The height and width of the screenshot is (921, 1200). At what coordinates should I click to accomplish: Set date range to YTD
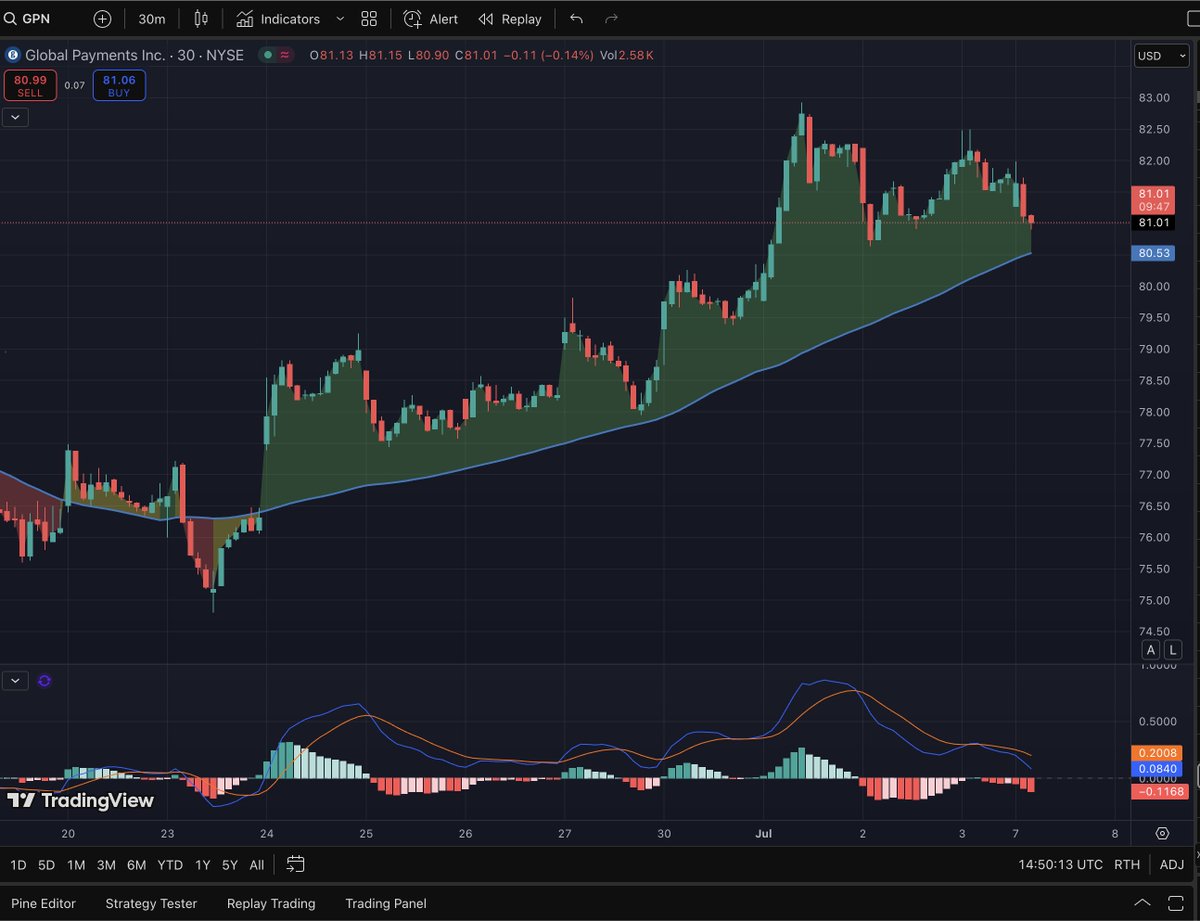point(170,865)
